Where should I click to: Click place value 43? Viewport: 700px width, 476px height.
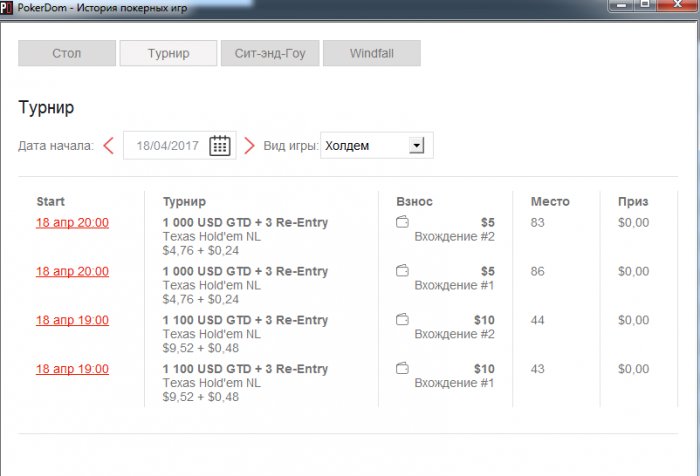538,369
